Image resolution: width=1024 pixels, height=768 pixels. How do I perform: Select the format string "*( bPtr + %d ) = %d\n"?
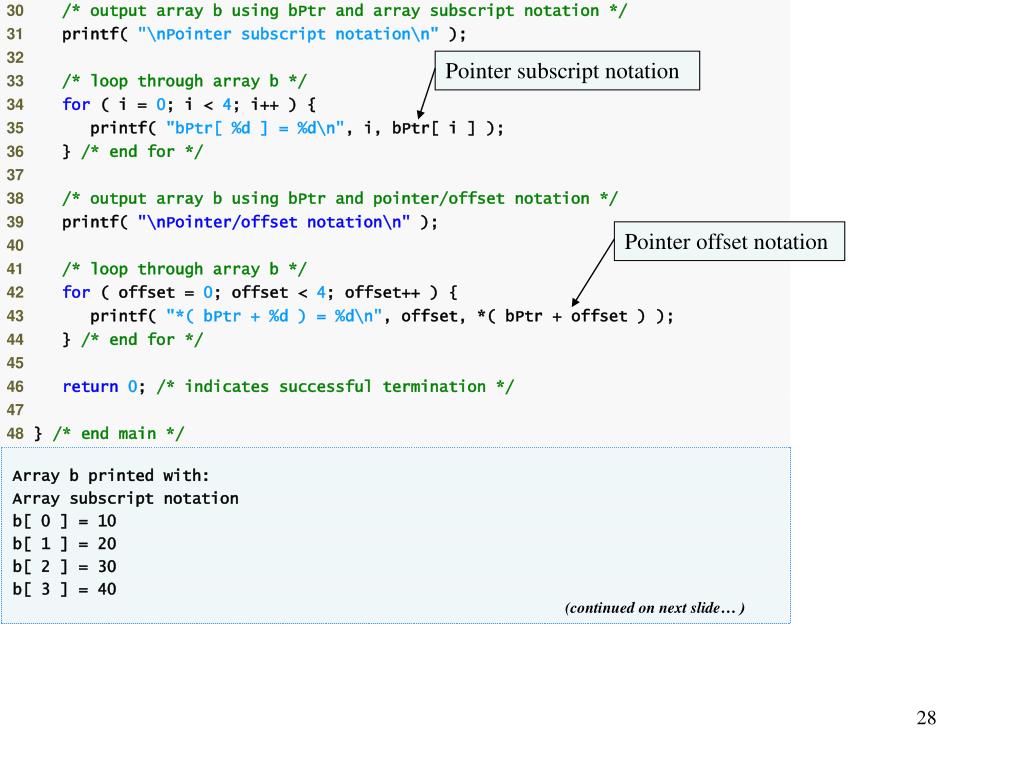point(274,316)
